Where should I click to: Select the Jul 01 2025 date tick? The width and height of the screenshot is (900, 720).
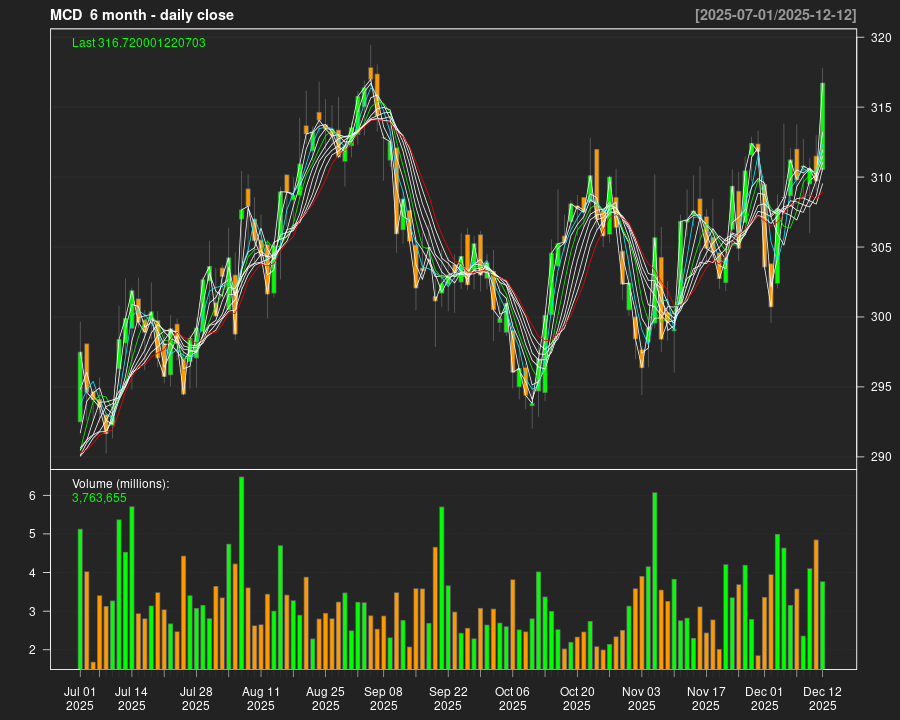(x=80, y=698)
